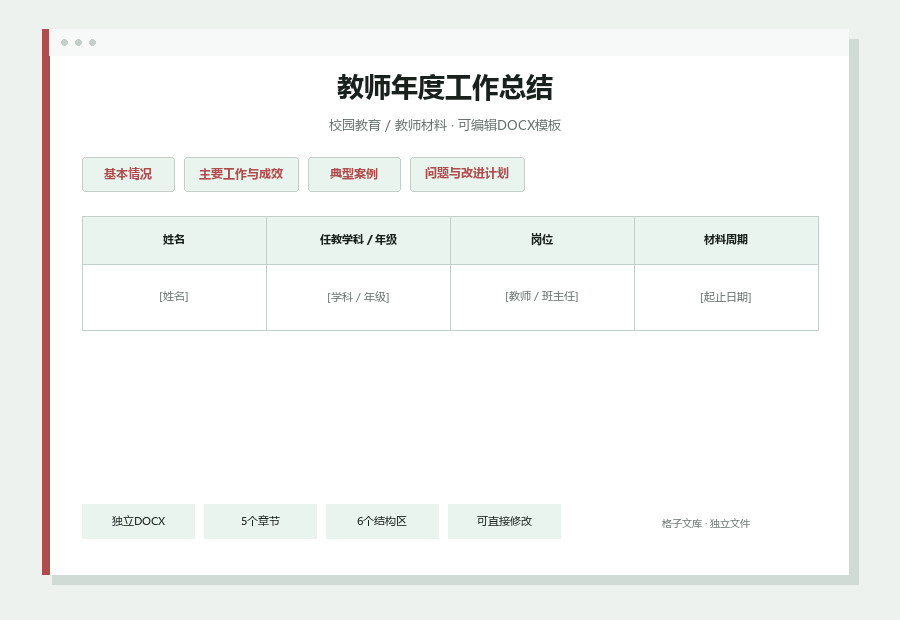This screenshot has width=900, height=620.
Task: Select the 6个结构区 badge
Action: click(382, 521)
